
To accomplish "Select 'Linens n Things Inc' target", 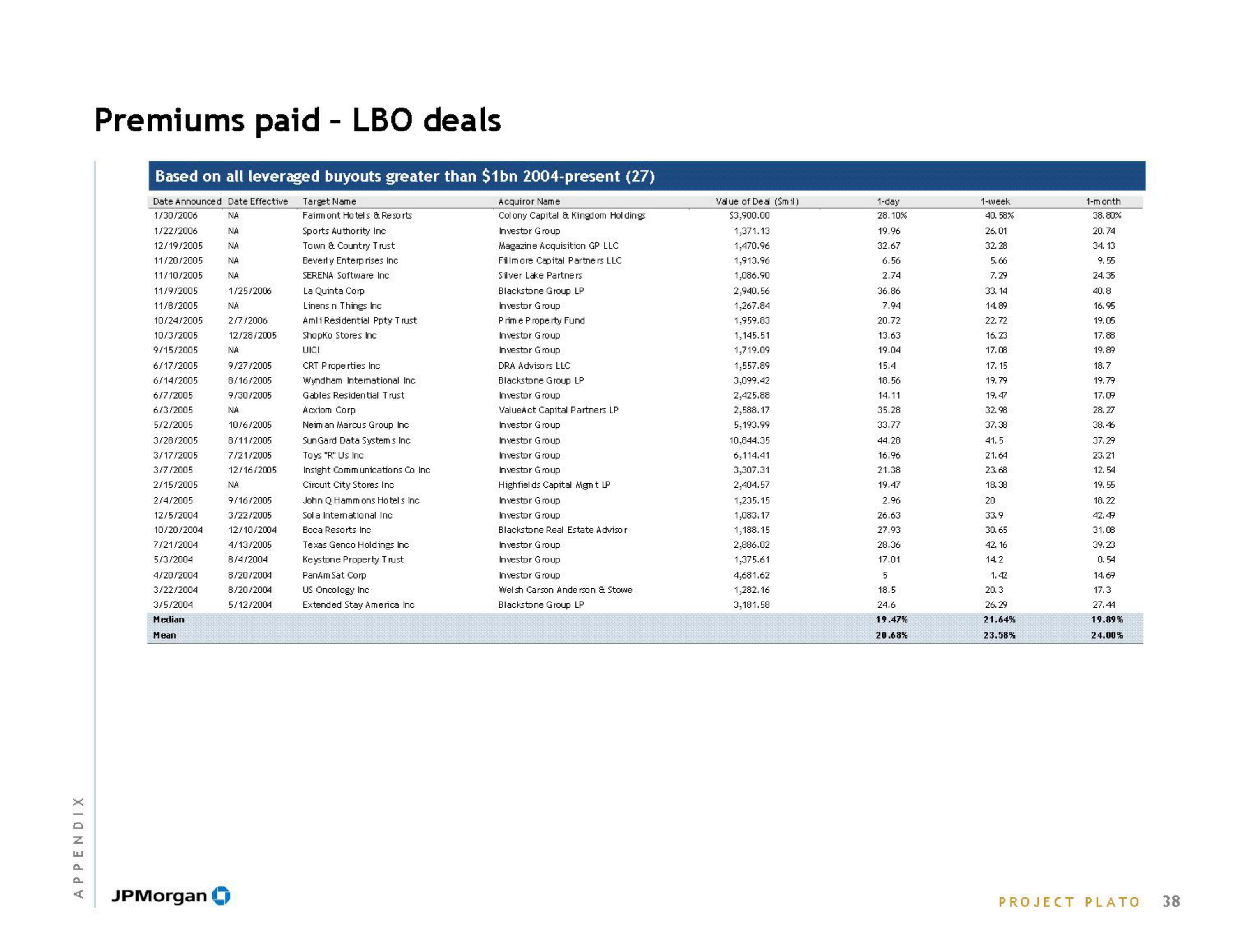I will pyautogui.click(x=342, y=306).
